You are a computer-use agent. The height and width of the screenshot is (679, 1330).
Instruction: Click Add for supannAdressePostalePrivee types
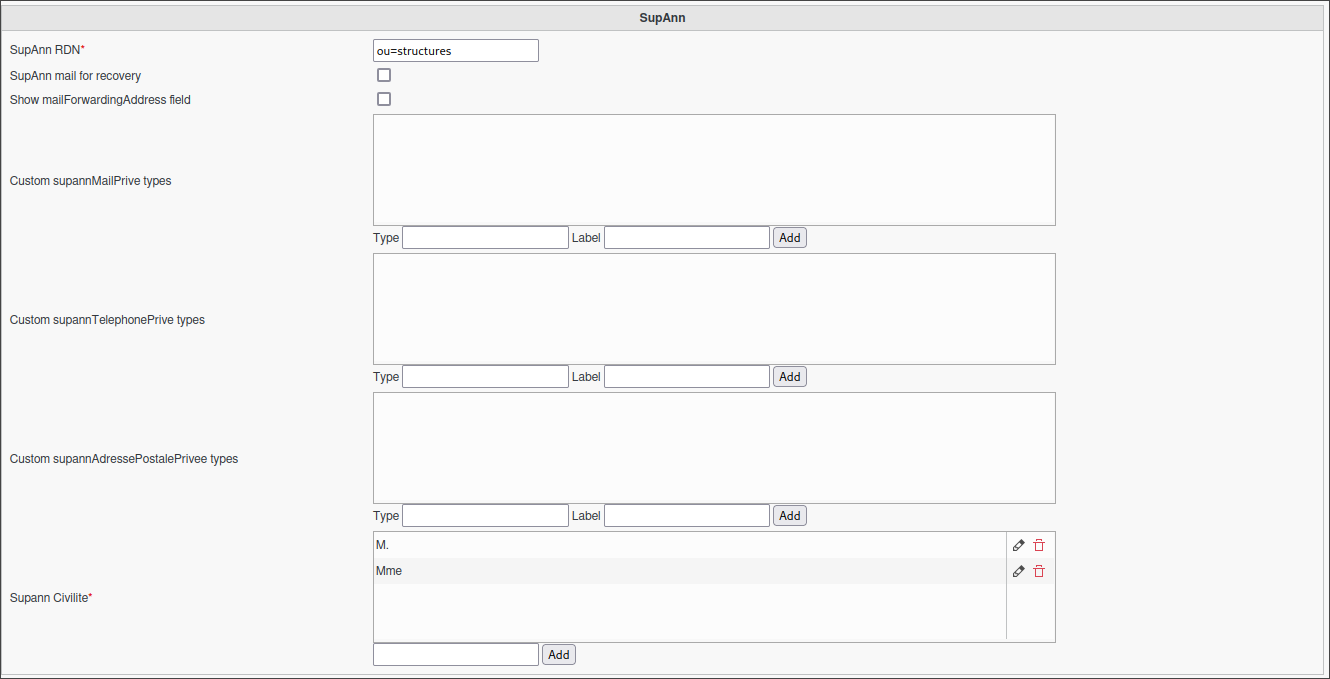click(x=790, y=516)
